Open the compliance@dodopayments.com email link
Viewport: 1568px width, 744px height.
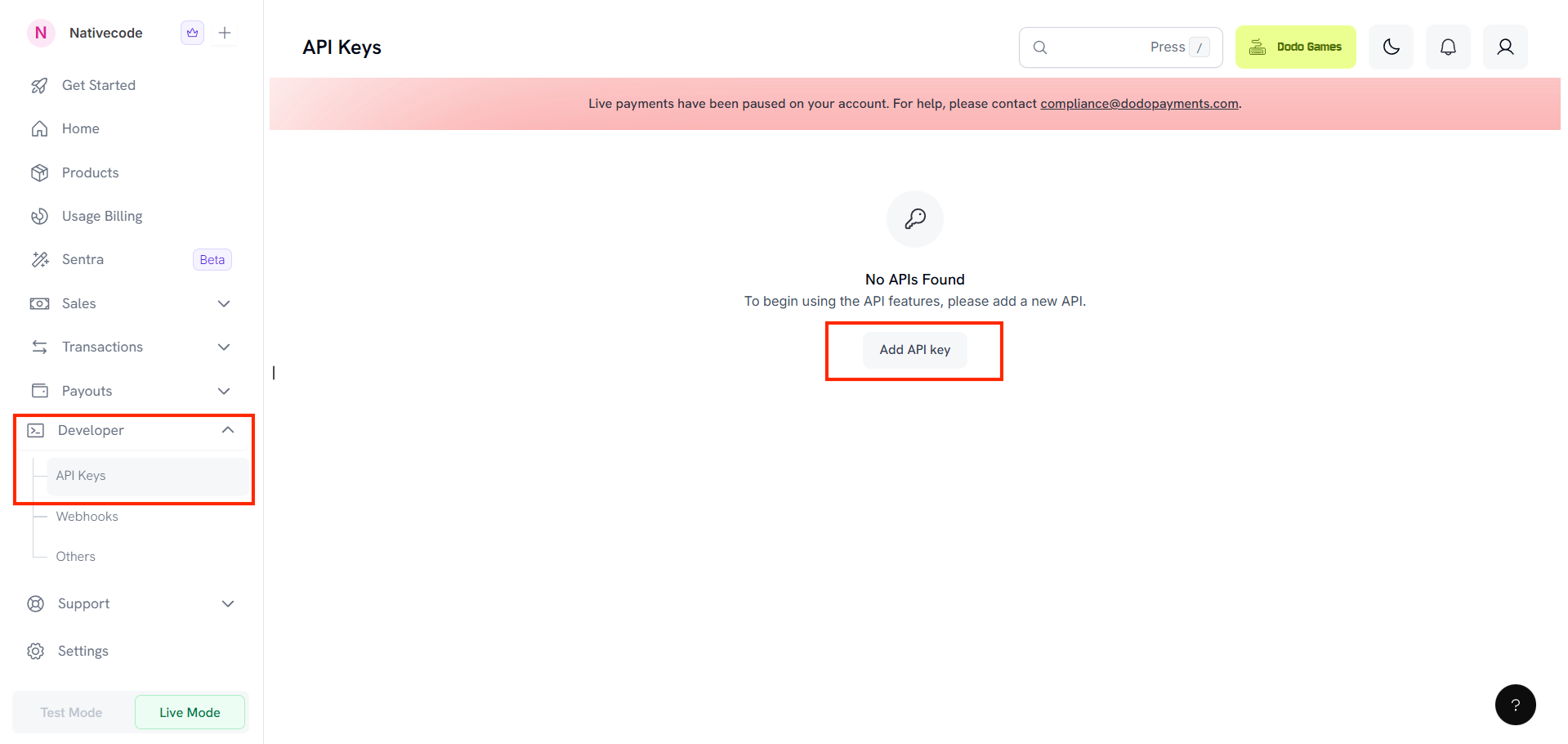pos(1139,103)
